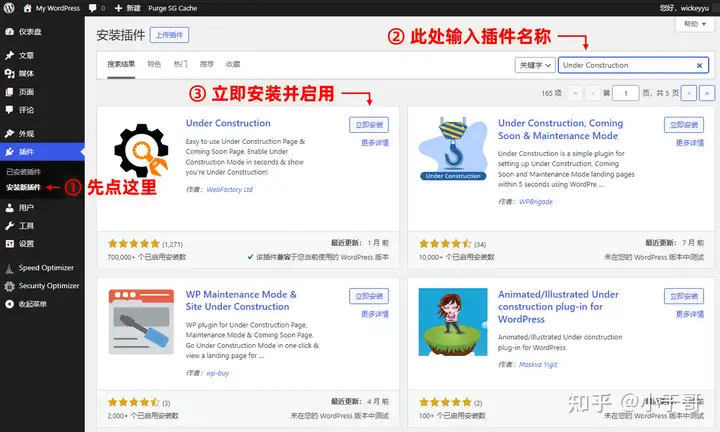View 更多详情 for WPBrigade plugin
The image size is (720, 432).
[690, 143]
